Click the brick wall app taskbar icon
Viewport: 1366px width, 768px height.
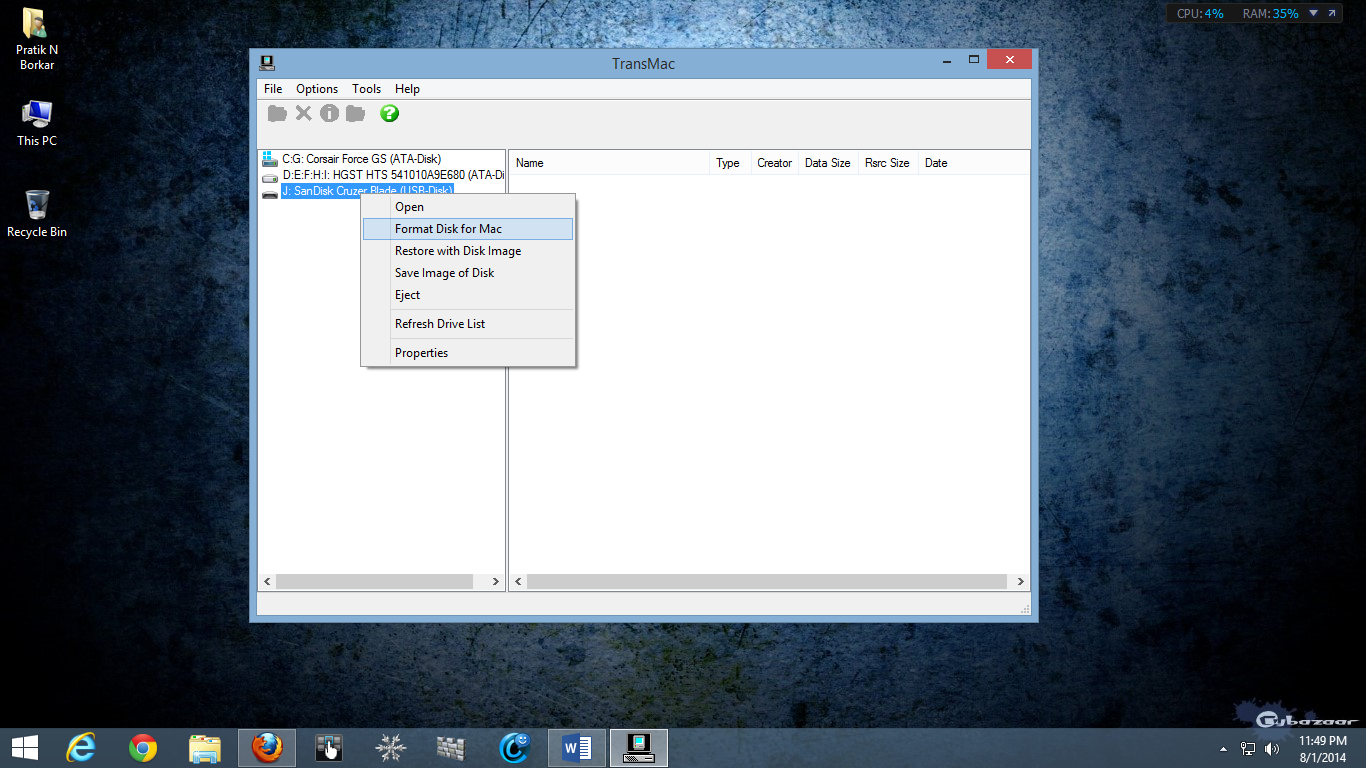[453, 748]
